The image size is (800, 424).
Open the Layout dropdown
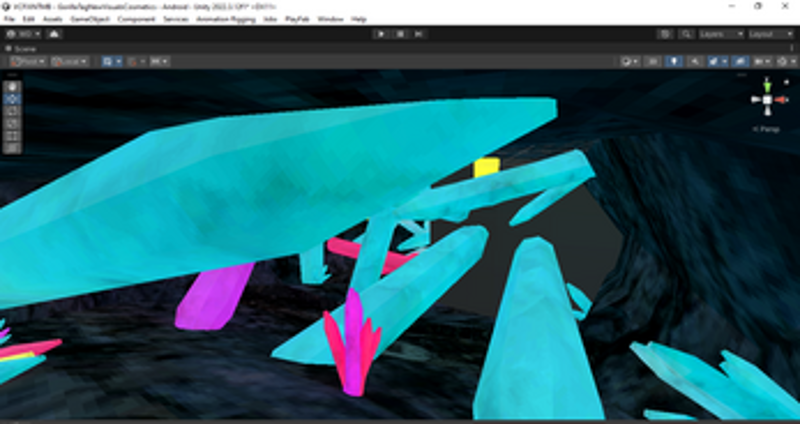(771, 34)
